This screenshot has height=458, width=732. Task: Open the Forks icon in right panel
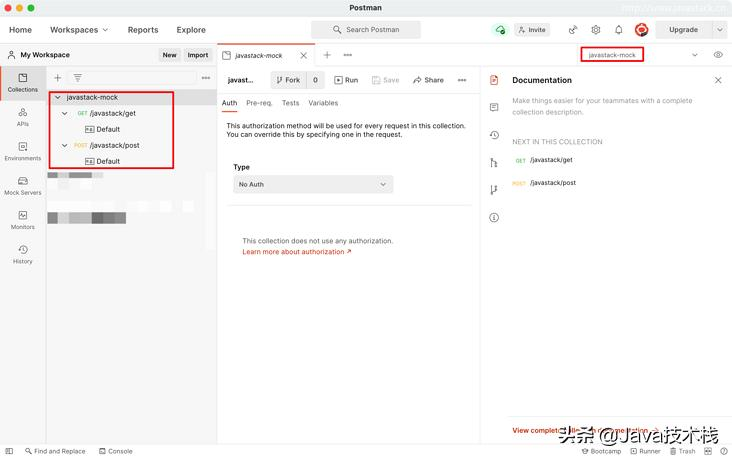click(494, 162)
